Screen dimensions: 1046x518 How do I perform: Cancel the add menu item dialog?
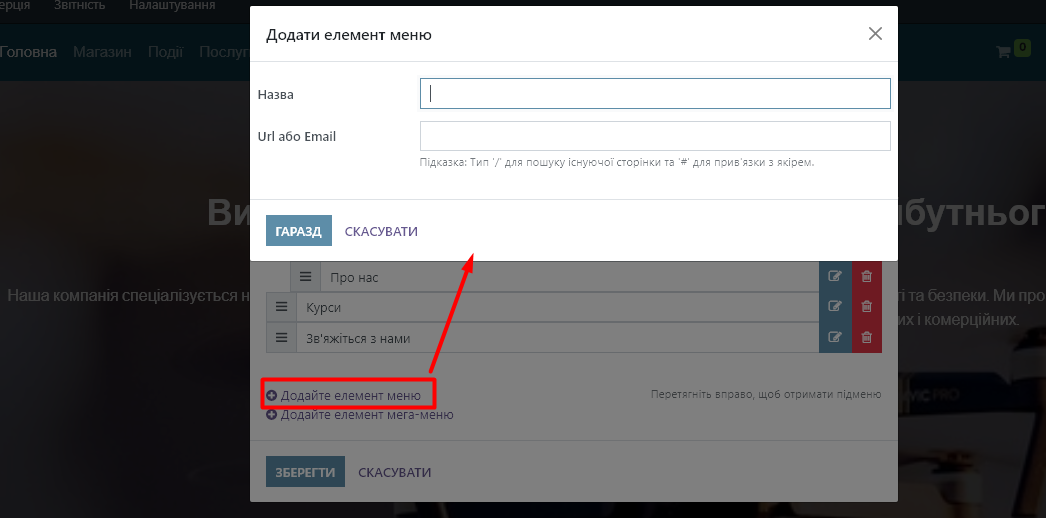click(381, 231)
